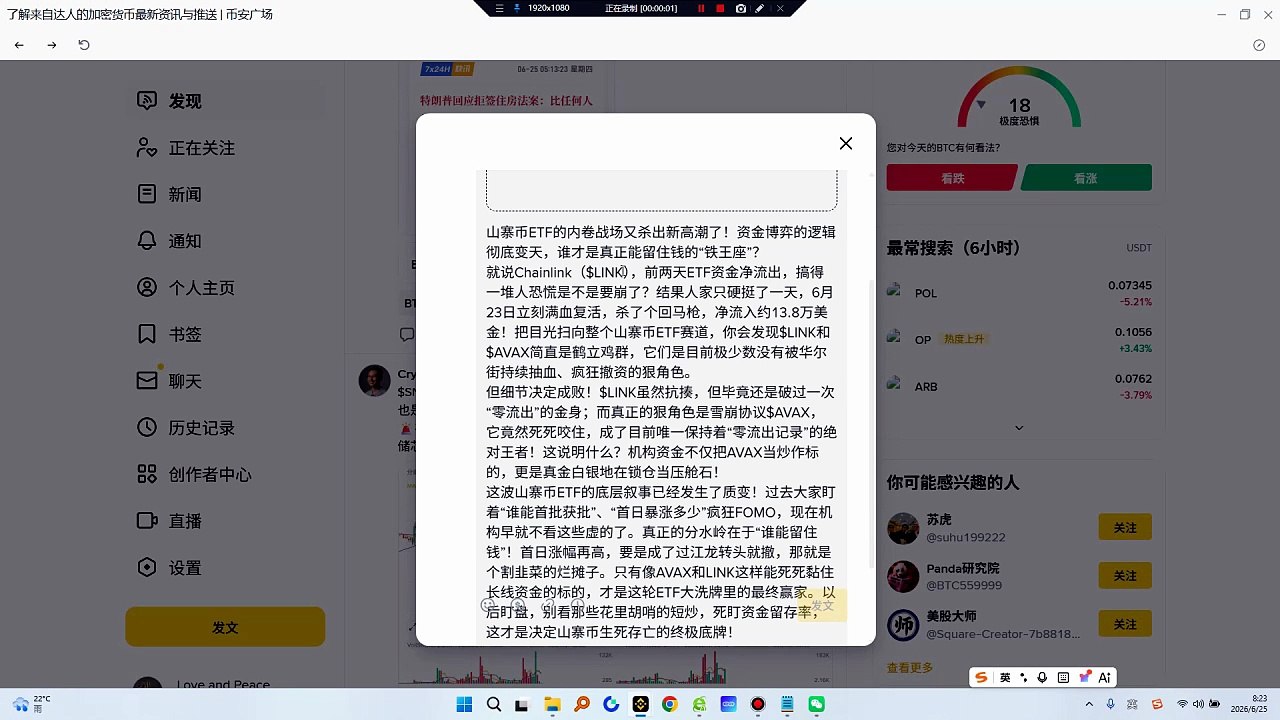This screenshot has width=1280, height=720.
Task: Follow 苏虎 with the 关注 button
Action: [1125, 527]
